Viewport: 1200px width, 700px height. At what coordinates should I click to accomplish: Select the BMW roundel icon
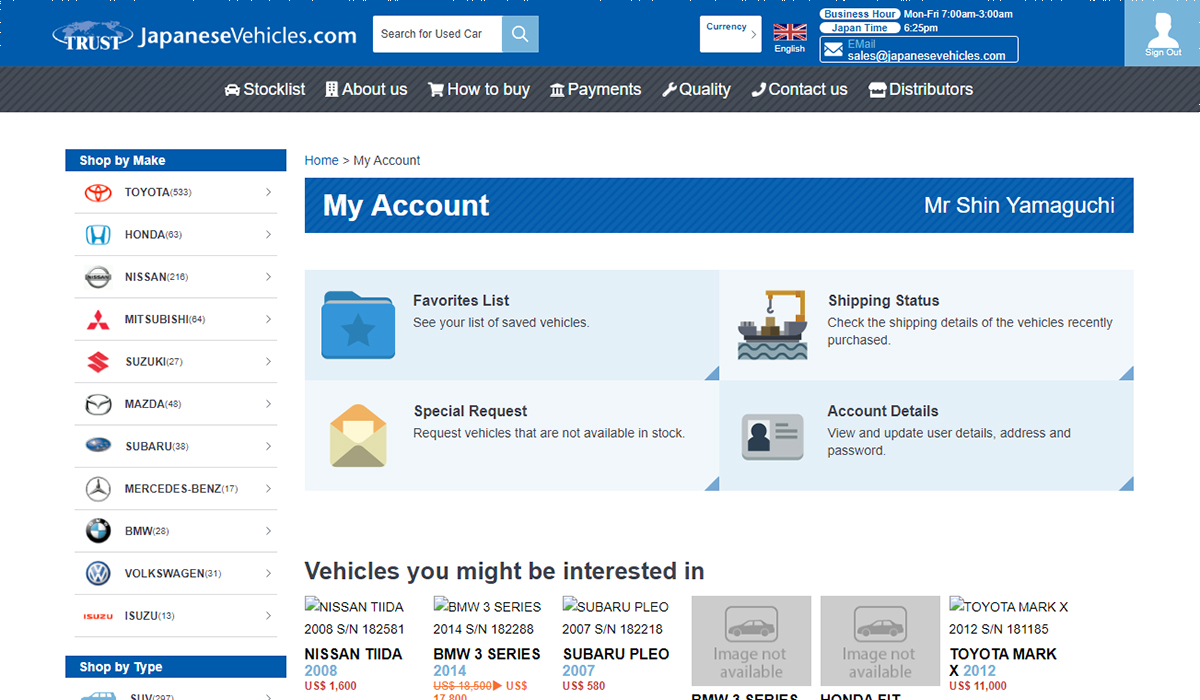(x=97, y=531)
